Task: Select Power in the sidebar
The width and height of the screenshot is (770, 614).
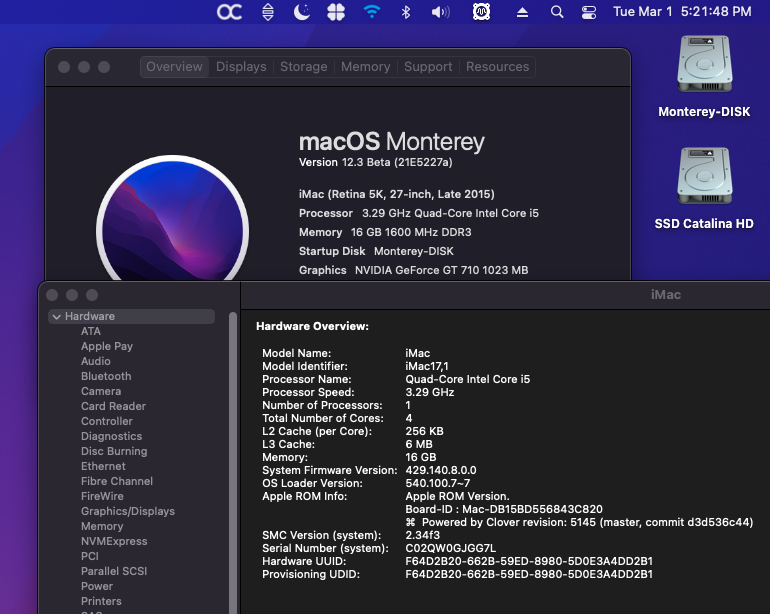Action: pos(97,586)
